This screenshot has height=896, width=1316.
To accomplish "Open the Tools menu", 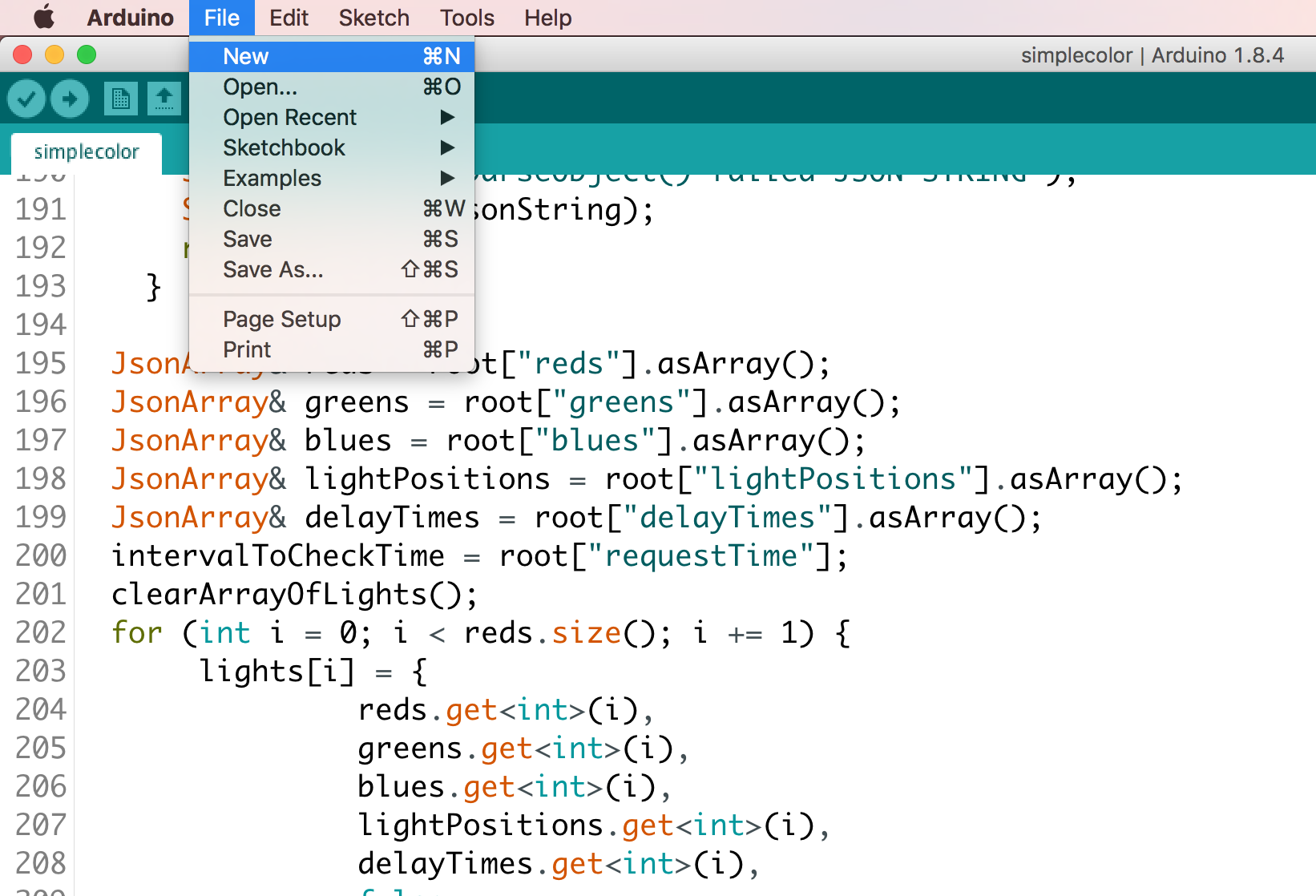I will pyautogui.click(x=467, y=18).
